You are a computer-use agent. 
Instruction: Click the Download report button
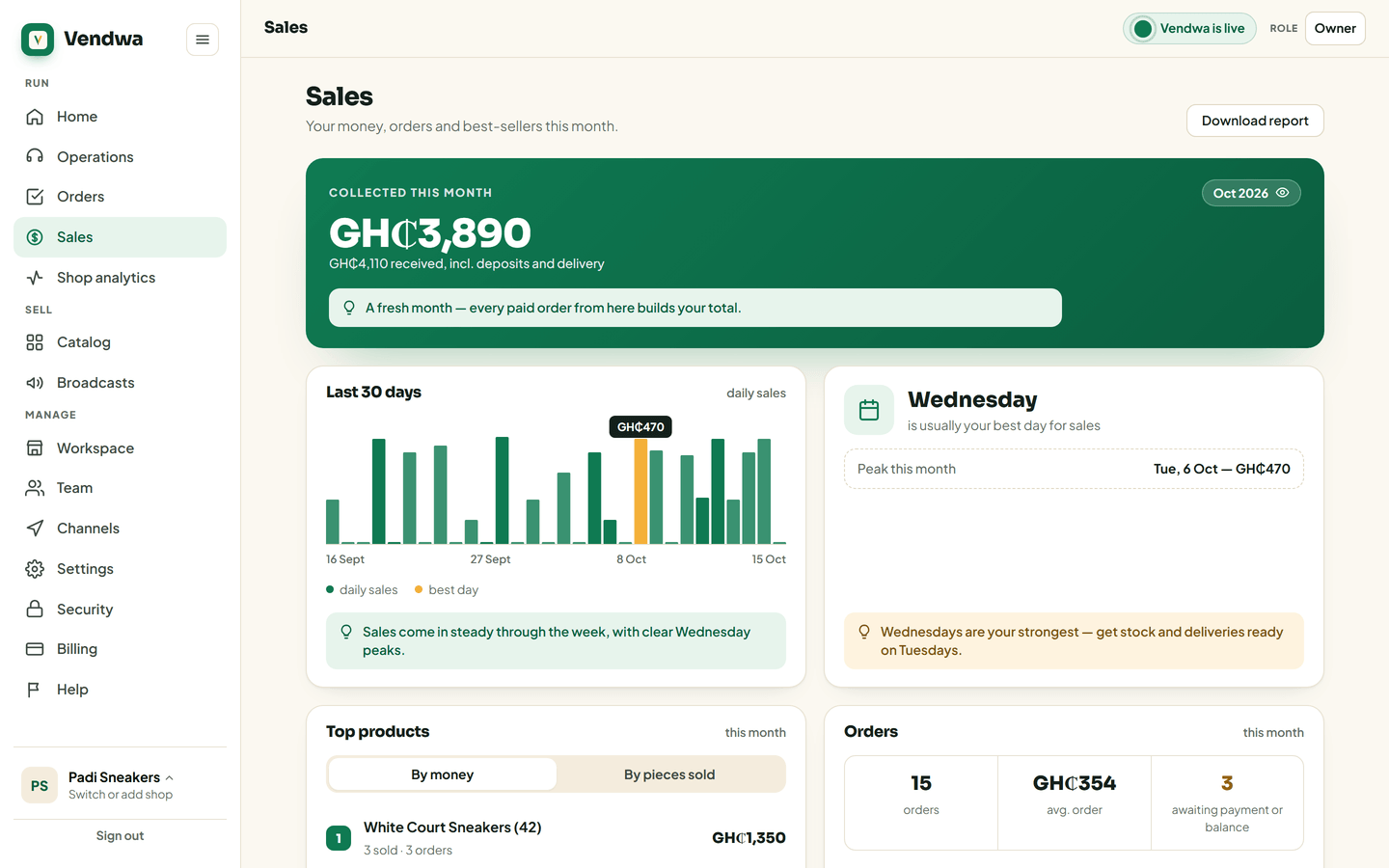pyautogui.click(x=1255, y=121)
